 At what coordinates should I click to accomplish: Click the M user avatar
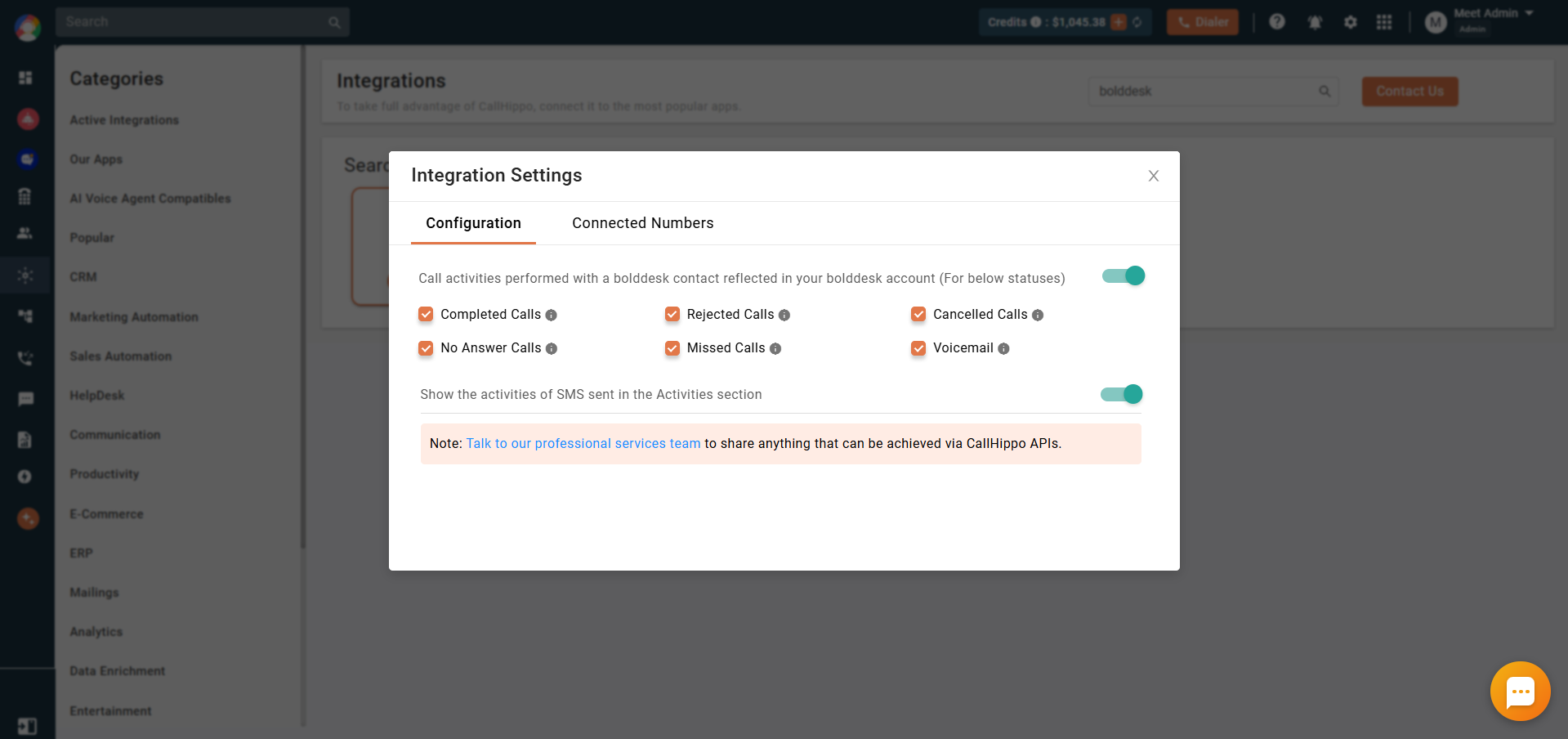click(x=1436, y=22)
